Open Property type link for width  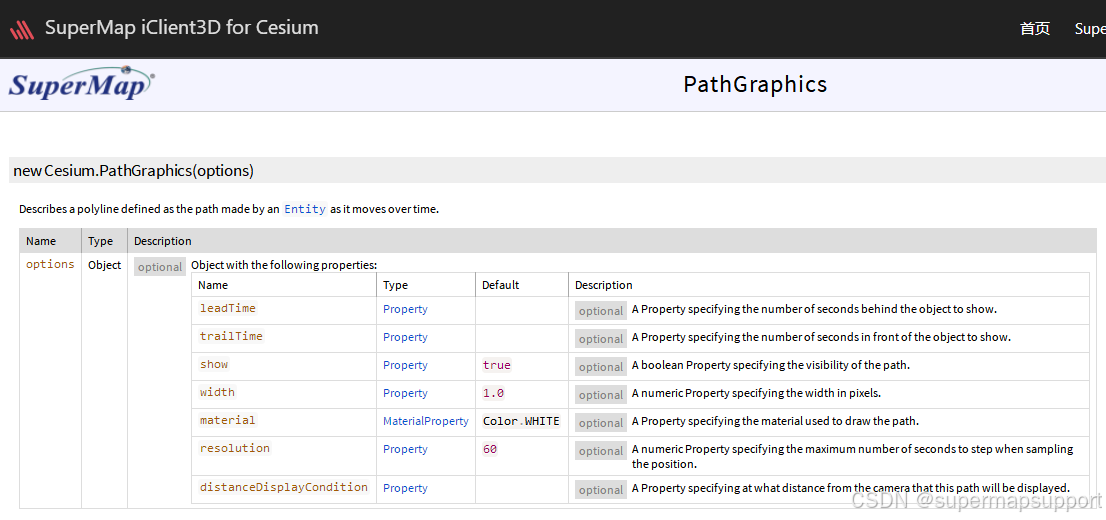click(x=406, y=393)
